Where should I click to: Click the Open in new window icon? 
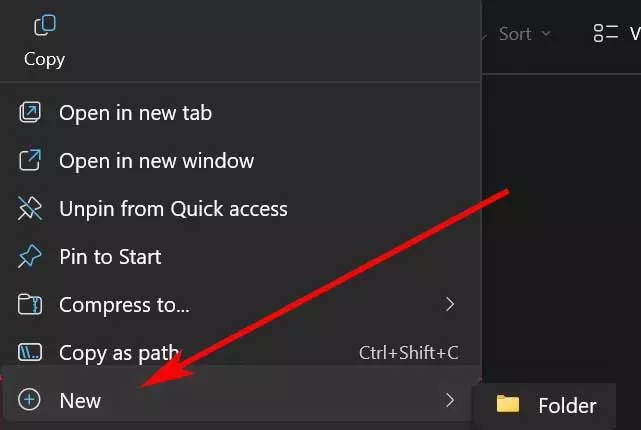(x=30, y=160)
